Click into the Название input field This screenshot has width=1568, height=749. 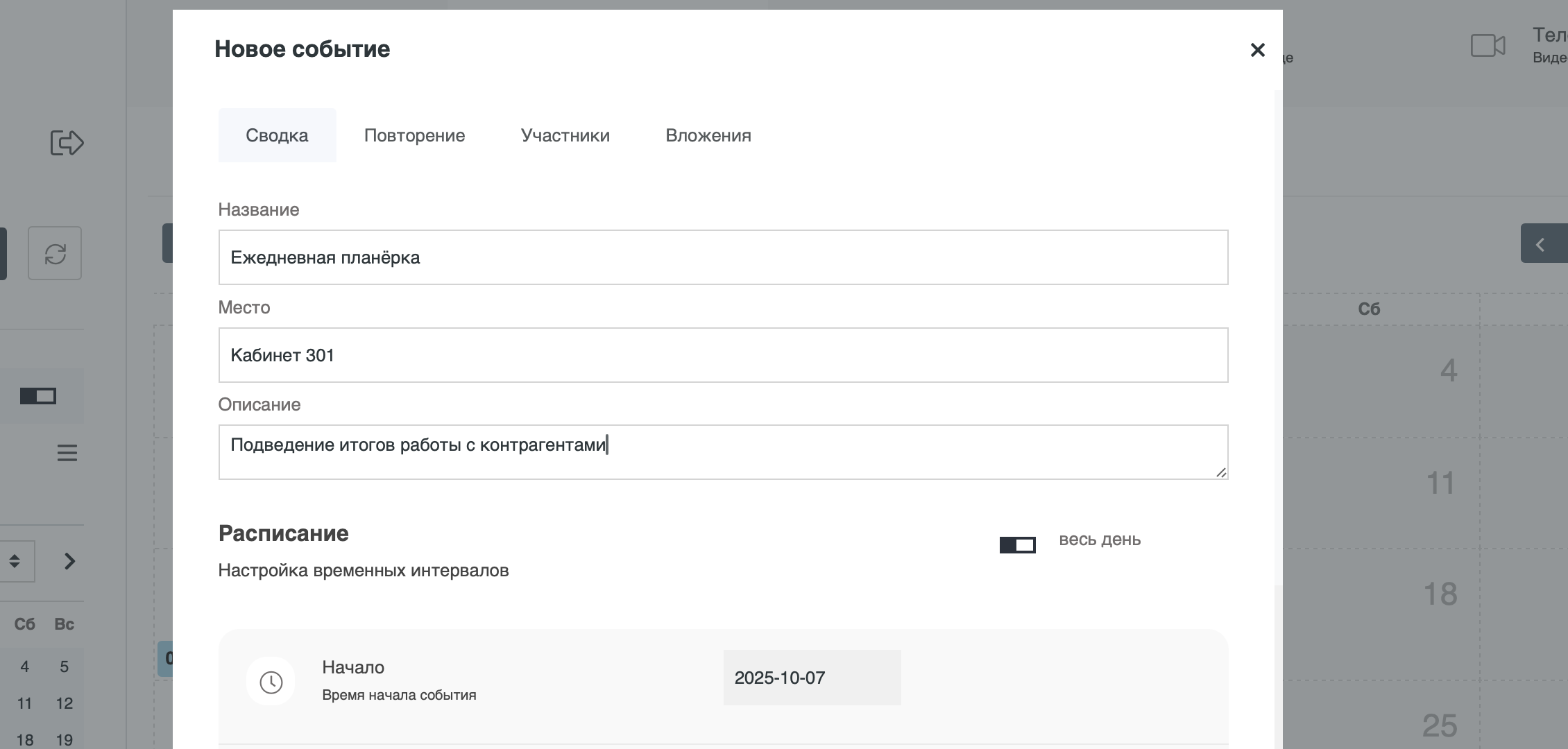point(722,257)
